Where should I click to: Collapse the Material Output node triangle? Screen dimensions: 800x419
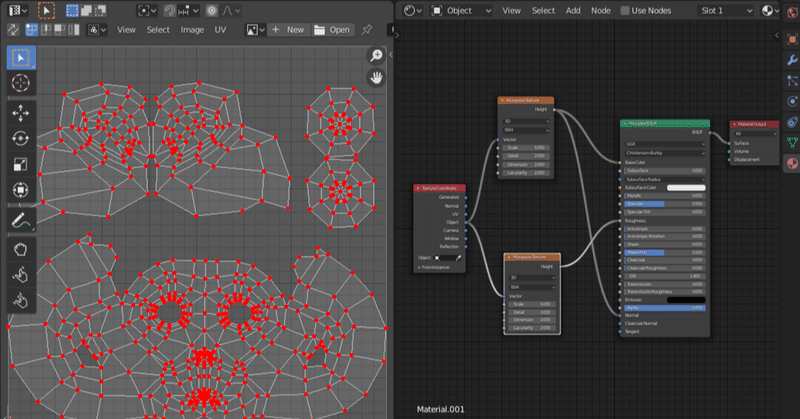pos(735,124)
